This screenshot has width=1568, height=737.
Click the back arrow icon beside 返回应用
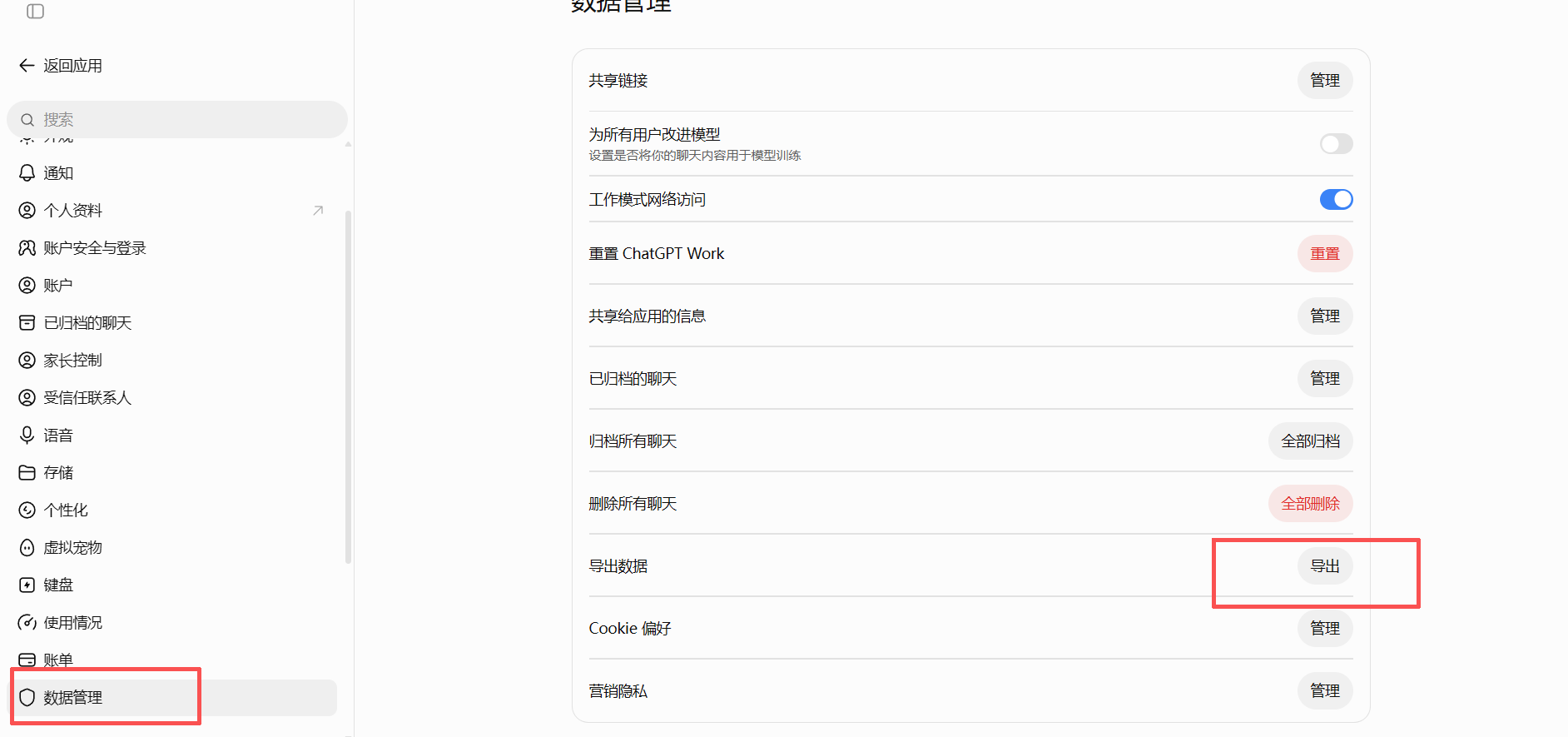pyautogui.click(x=27, y=66)
